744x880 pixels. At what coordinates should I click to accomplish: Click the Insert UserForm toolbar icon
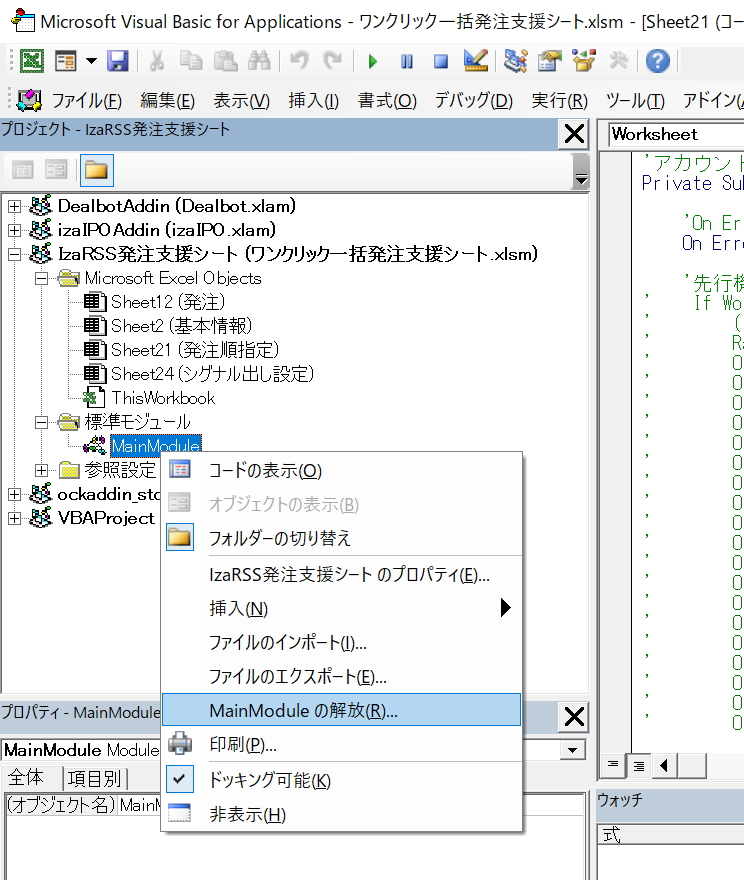point(66,61)
